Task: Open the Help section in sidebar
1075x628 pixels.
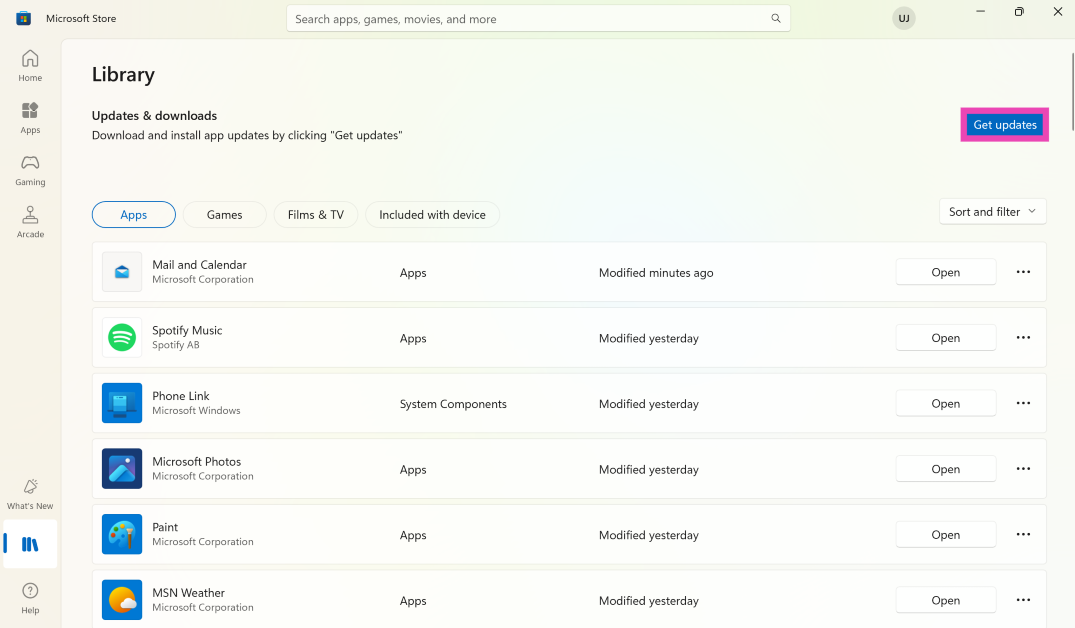Action: [30, 598]
